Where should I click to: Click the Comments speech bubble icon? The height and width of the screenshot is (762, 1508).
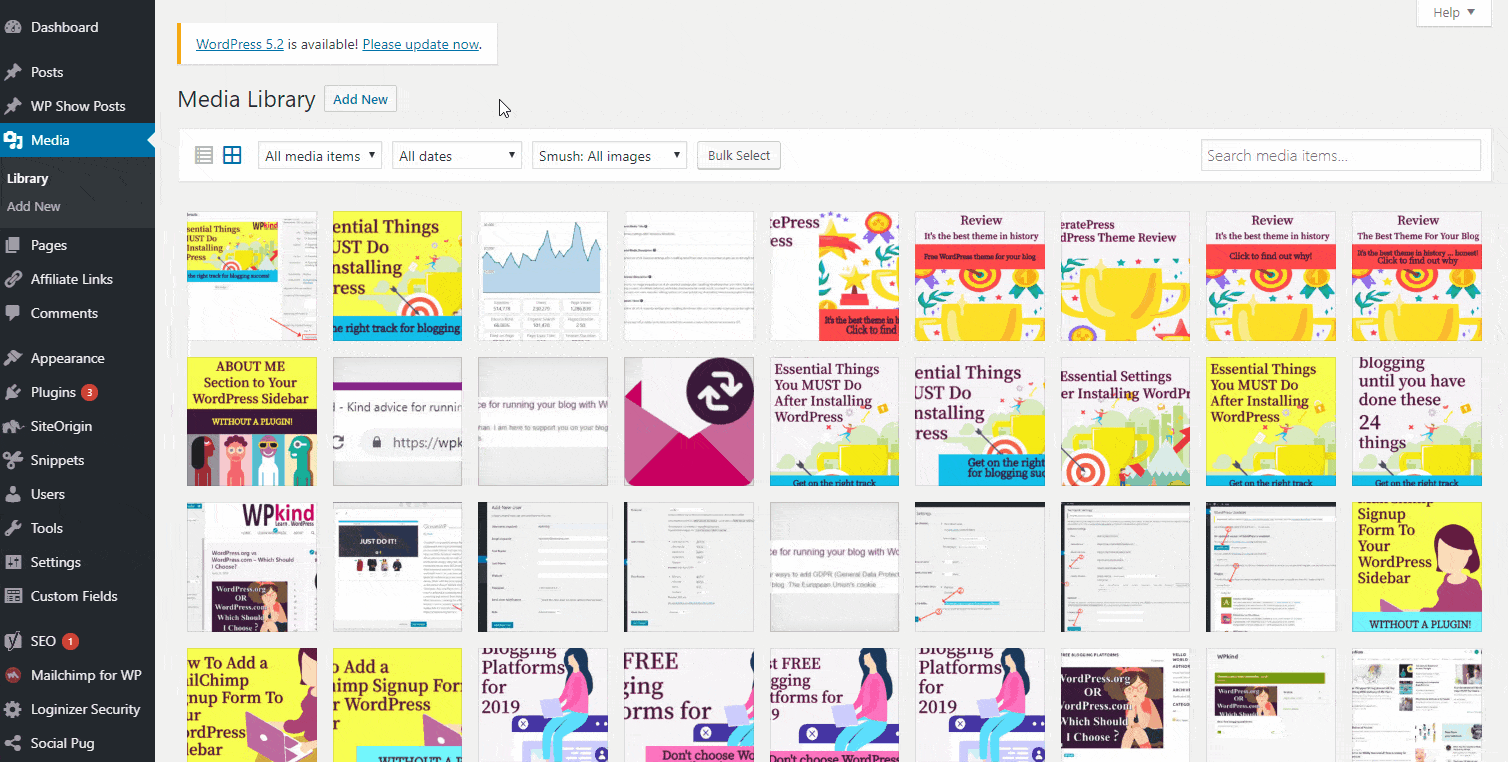point(13,313)
